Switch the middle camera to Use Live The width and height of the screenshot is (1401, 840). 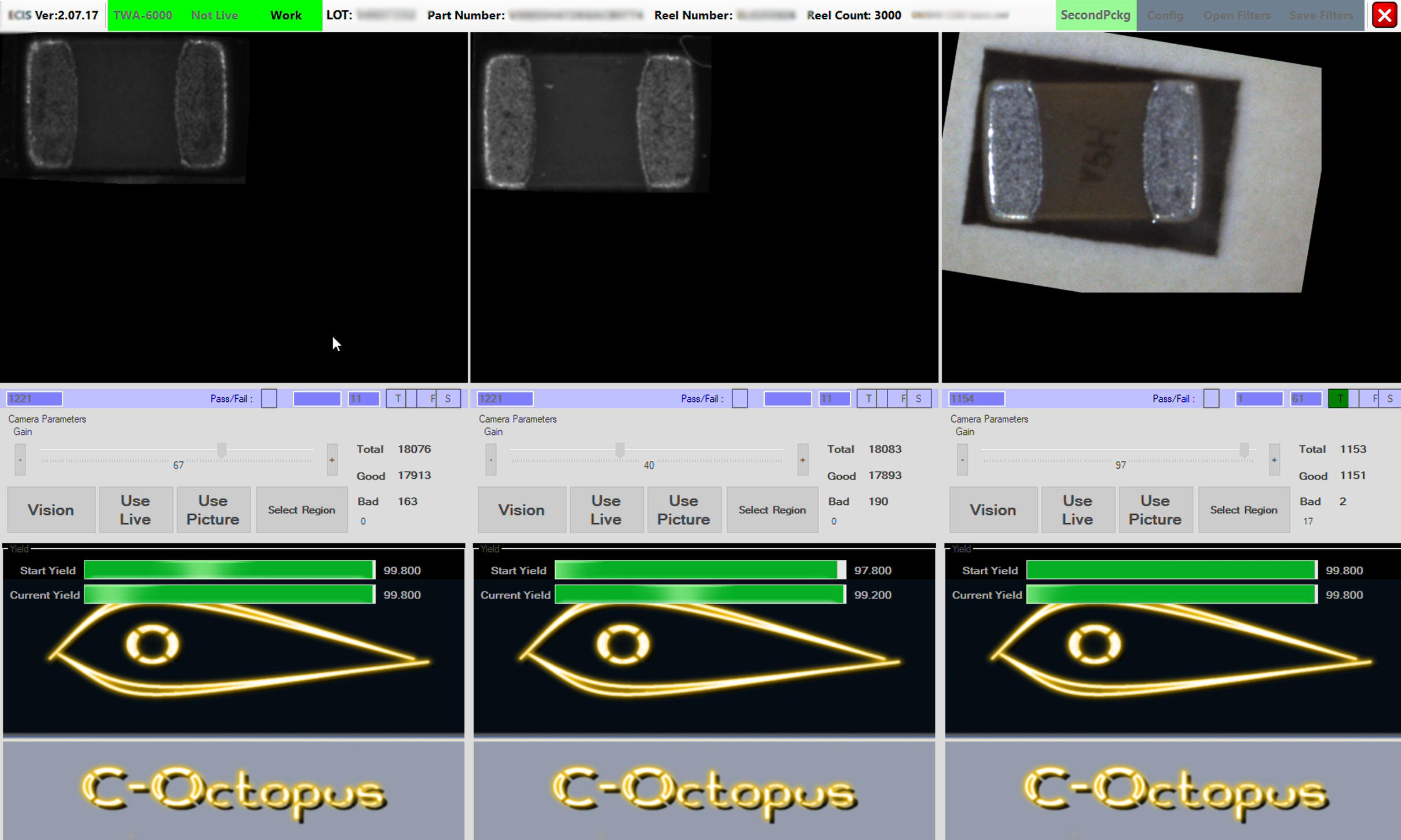[x=606, y=509]
